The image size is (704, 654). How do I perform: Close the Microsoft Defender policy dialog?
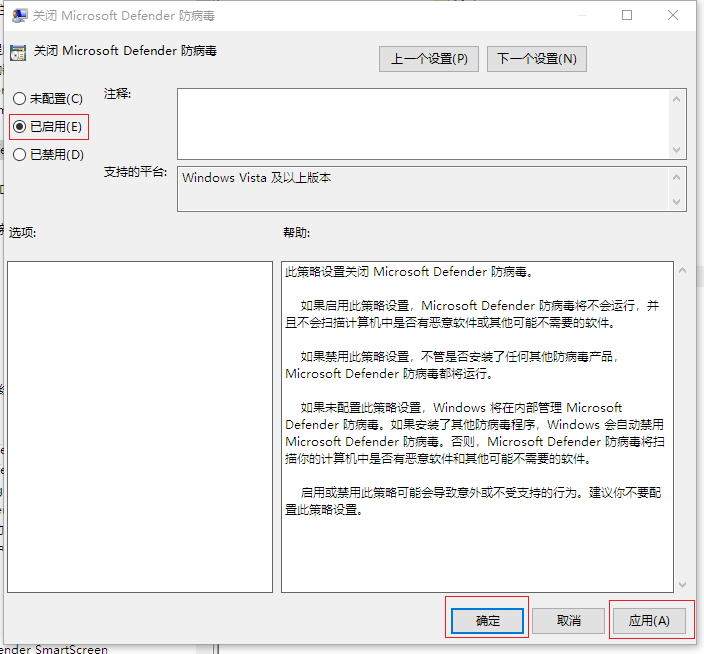pyautogui.click(x=674, y=16)
